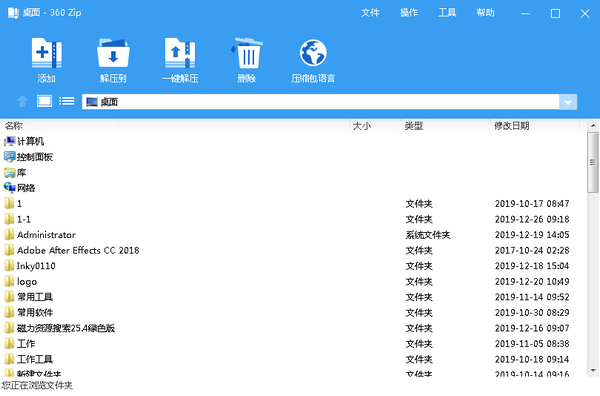
Task: Open the 文件 menu
Action: pyautogui.click(x=370, y=13)
